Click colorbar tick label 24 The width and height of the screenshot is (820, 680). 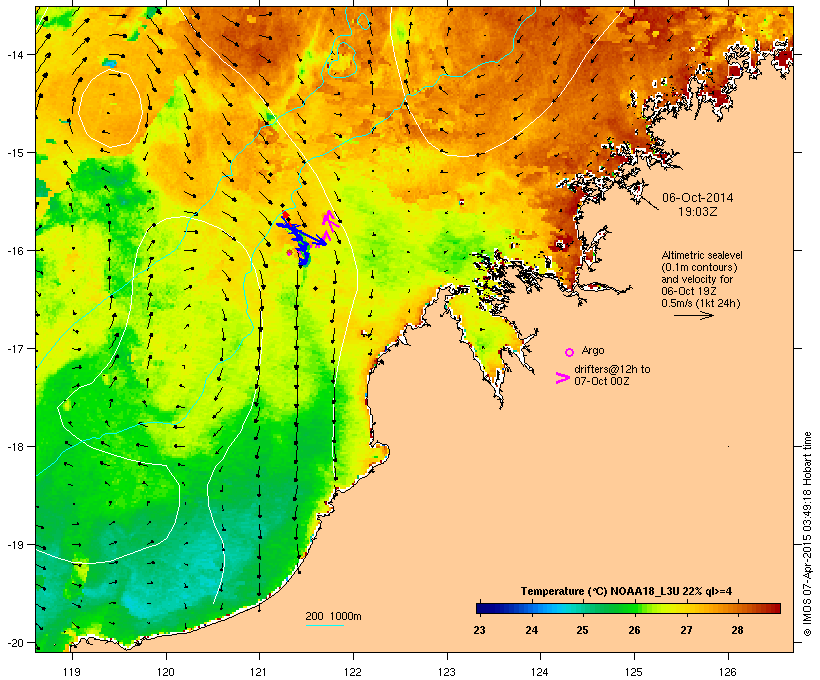point(531,630)
